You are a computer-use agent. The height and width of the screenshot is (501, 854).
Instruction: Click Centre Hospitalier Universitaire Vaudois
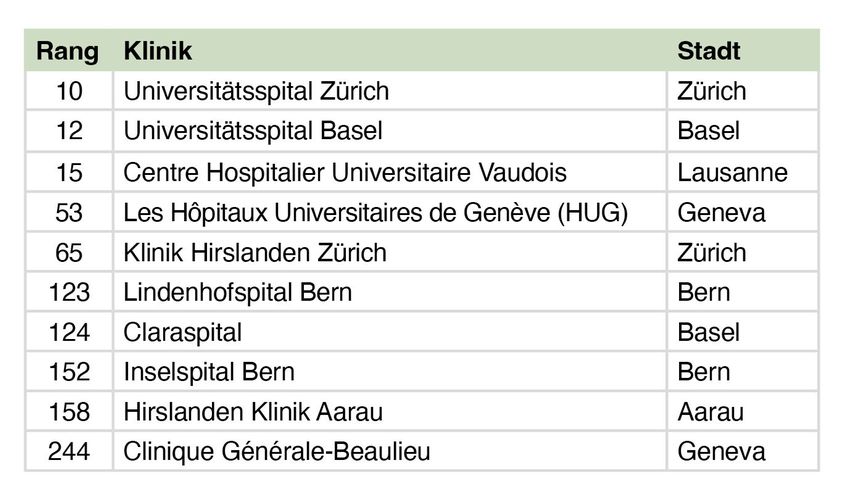click(x=344, y=172)
